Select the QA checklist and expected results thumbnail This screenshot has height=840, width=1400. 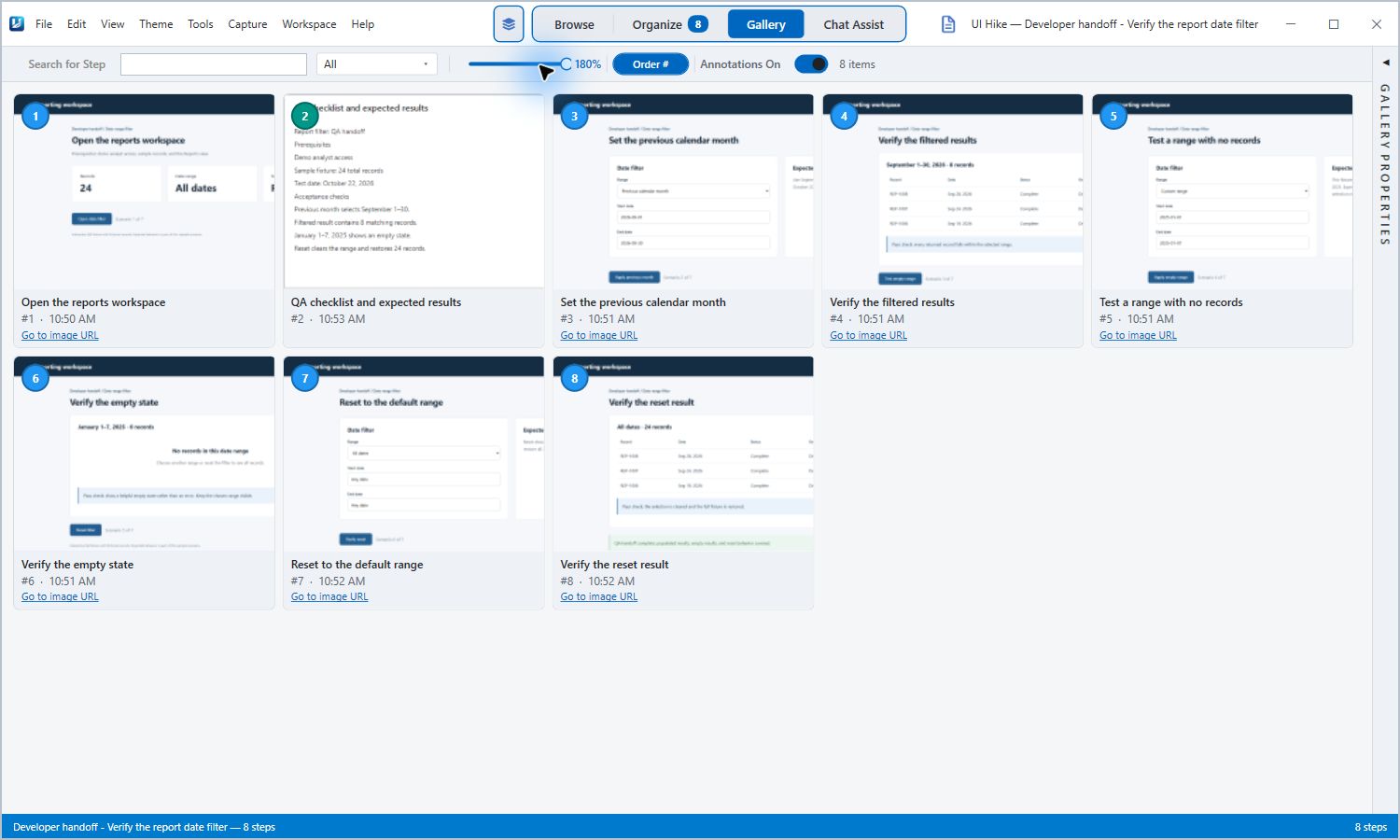[x=413, y=191]
